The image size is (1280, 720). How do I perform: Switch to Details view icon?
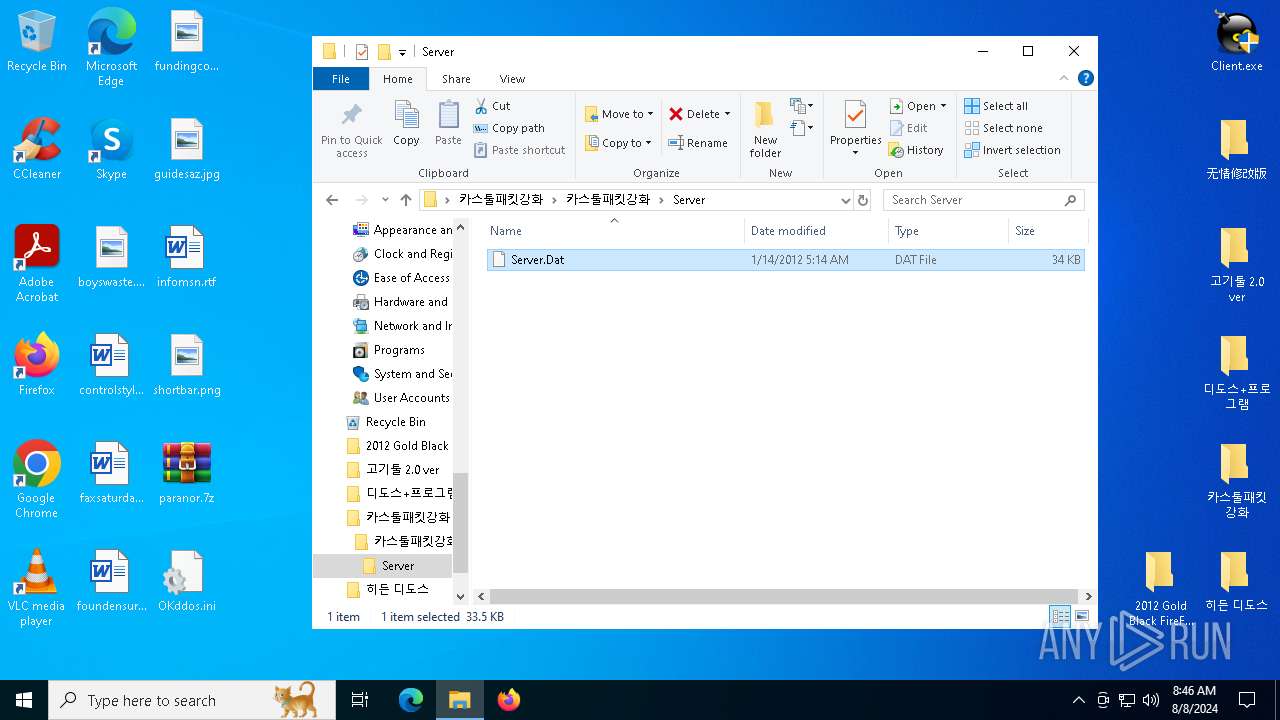(x=1060, y=617)
